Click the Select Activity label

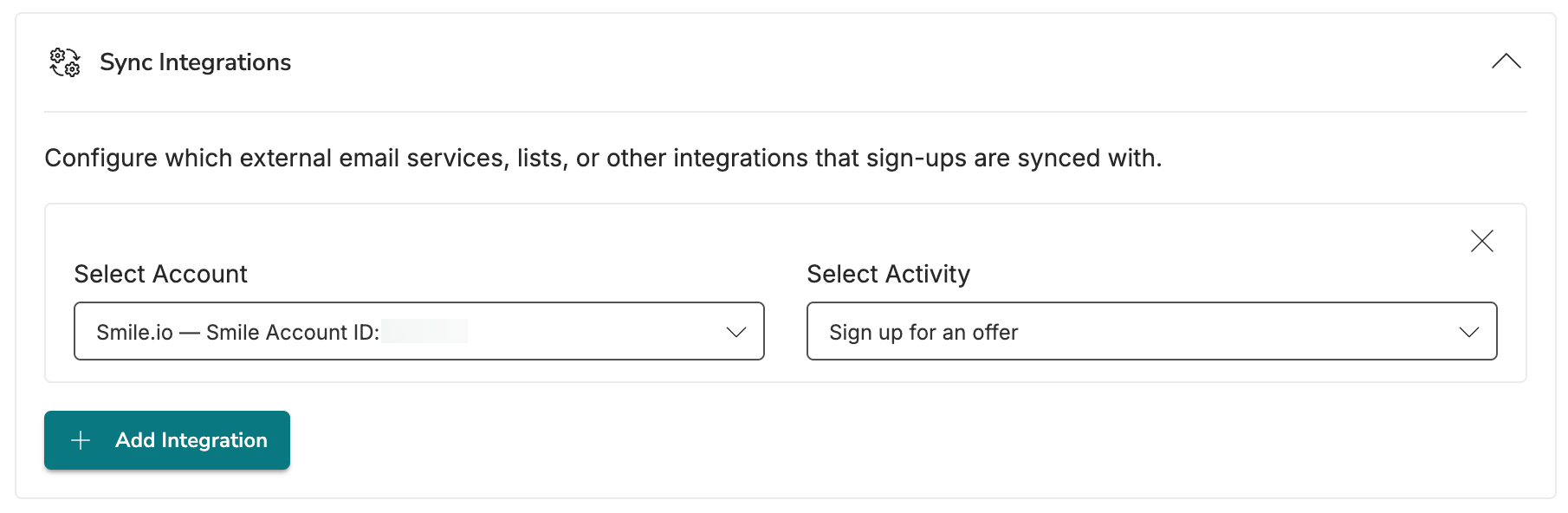coord(888,274)
